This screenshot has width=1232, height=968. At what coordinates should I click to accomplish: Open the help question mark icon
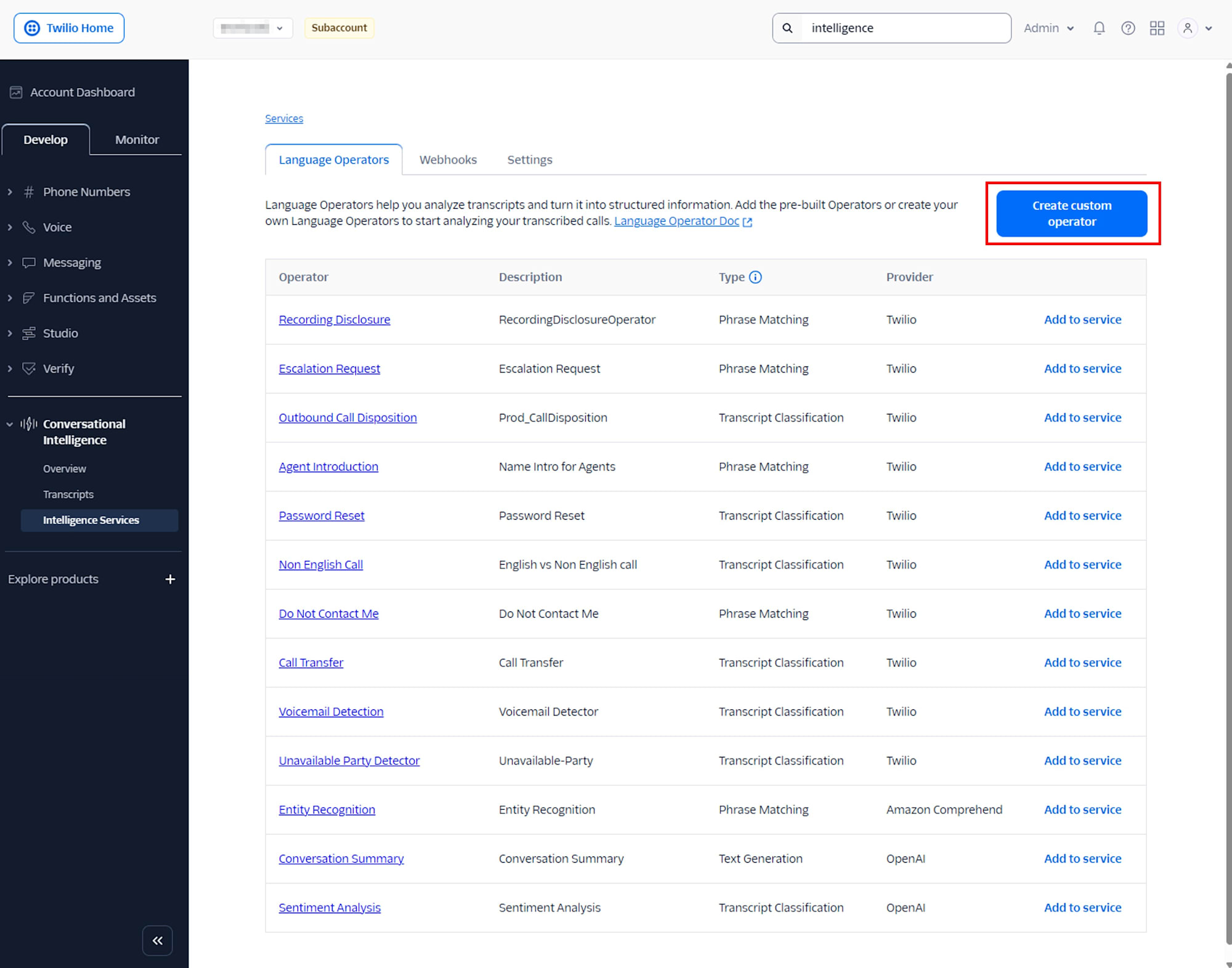1128,28
